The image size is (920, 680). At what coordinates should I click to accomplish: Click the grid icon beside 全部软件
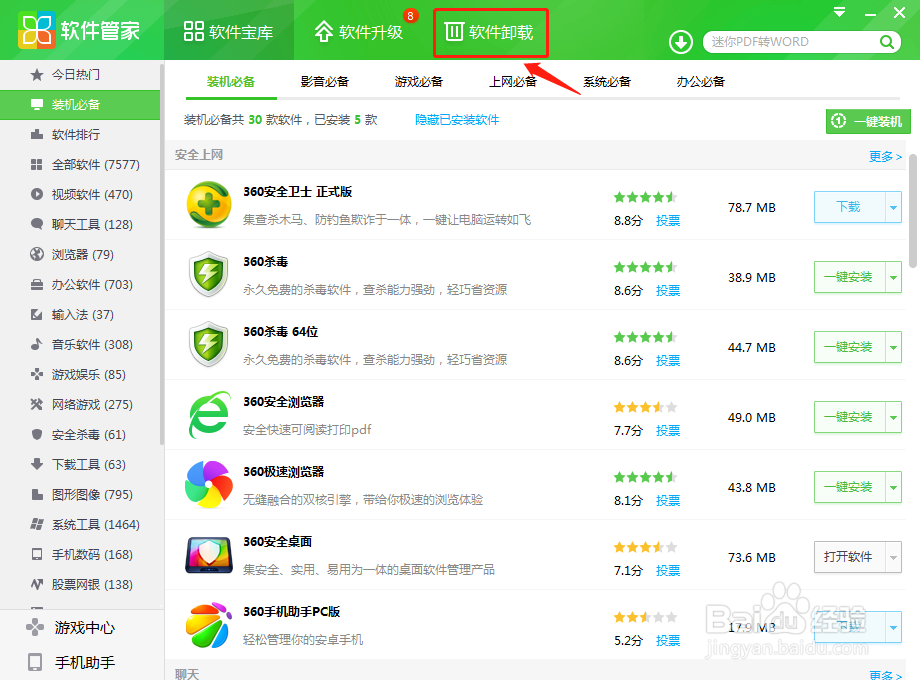37,164
